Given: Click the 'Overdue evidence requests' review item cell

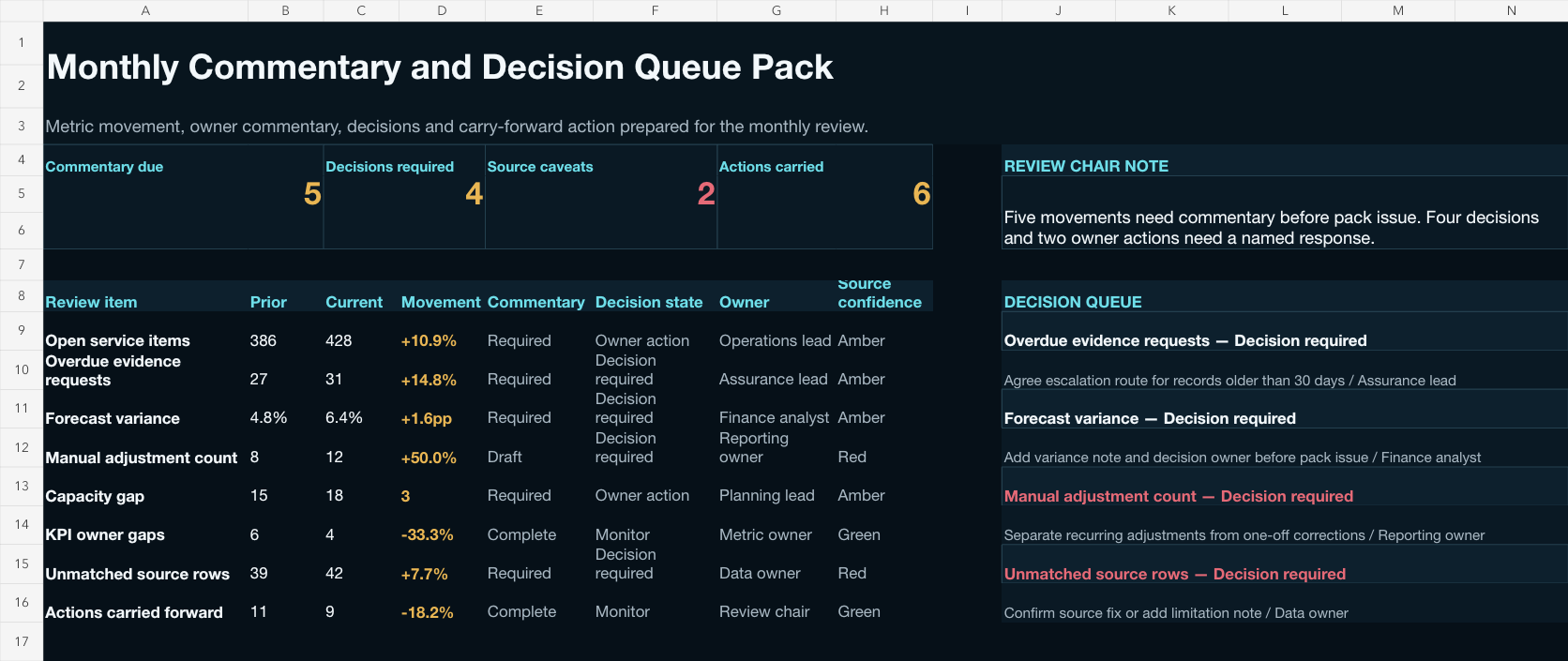Looking at the screenshot, I should click(x=113, y=370).
